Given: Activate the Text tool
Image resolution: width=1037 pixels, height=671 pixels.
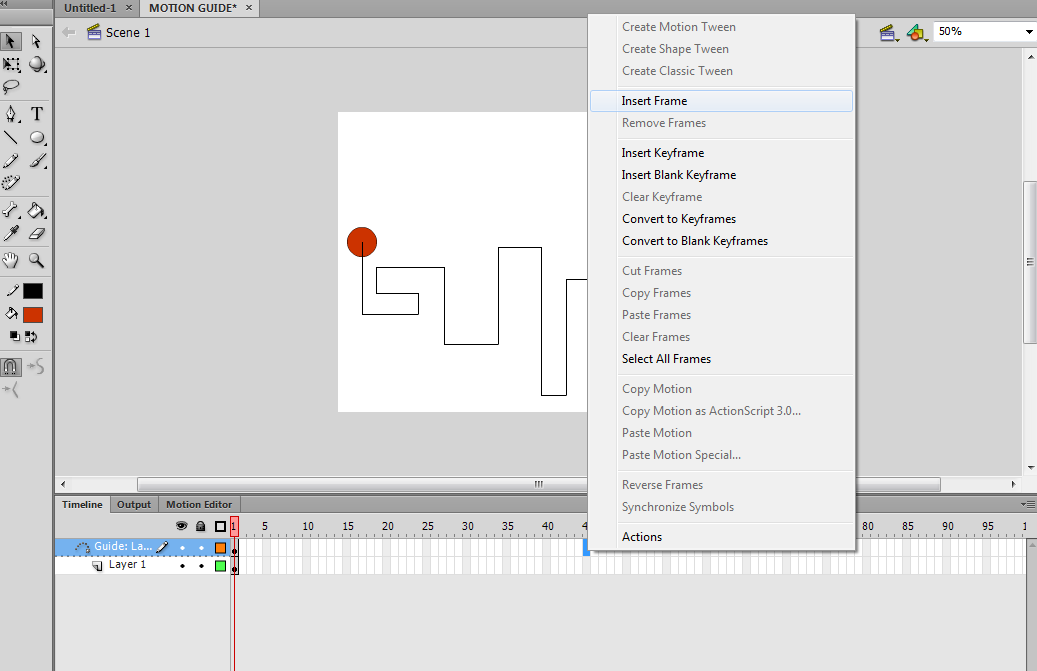Looking at the screenshot, I should pyautogui.click(x=36, y=113).
